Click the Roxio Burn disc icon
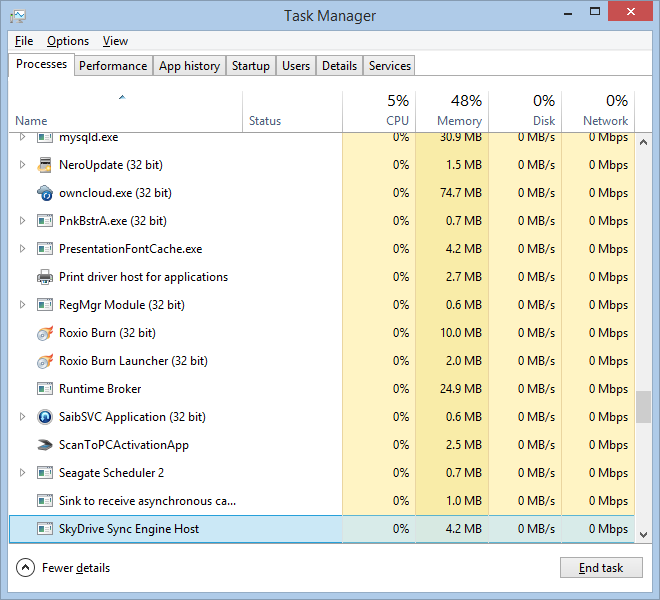Screen dimensions: 660x600 pos(44,333)
